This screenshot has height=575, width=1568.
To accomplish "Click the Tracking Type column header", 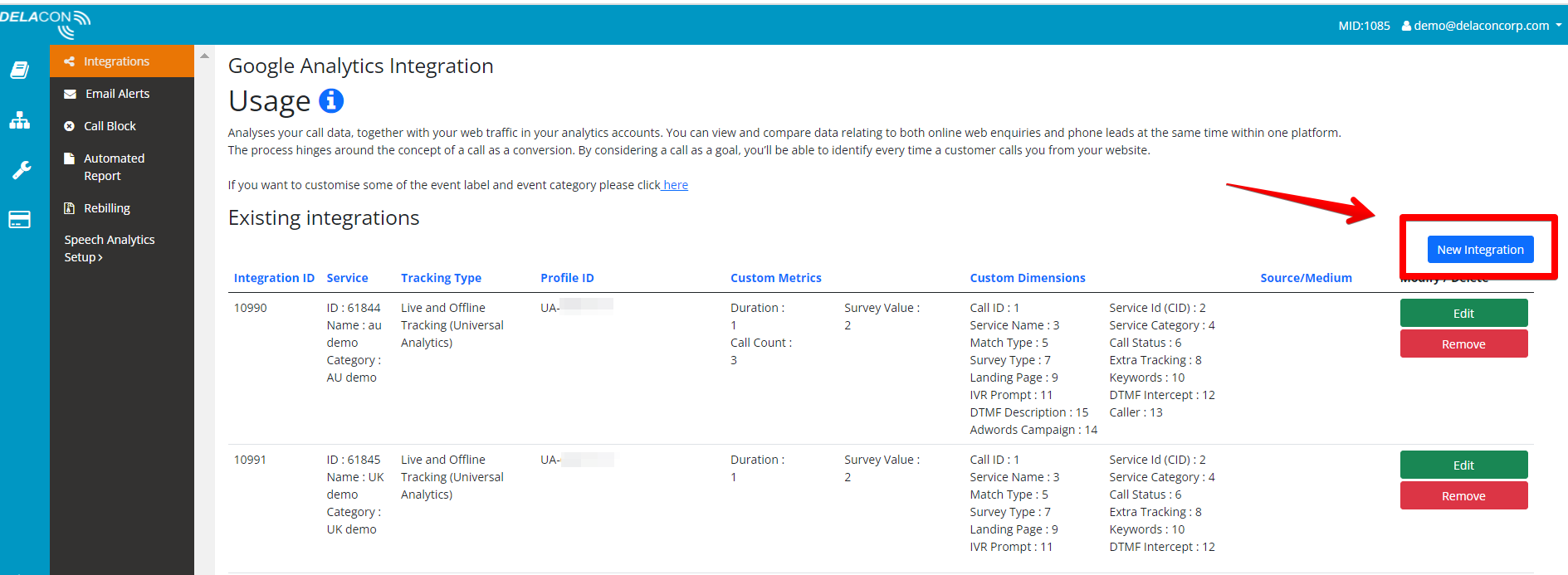I will click(x=441, y=278).
